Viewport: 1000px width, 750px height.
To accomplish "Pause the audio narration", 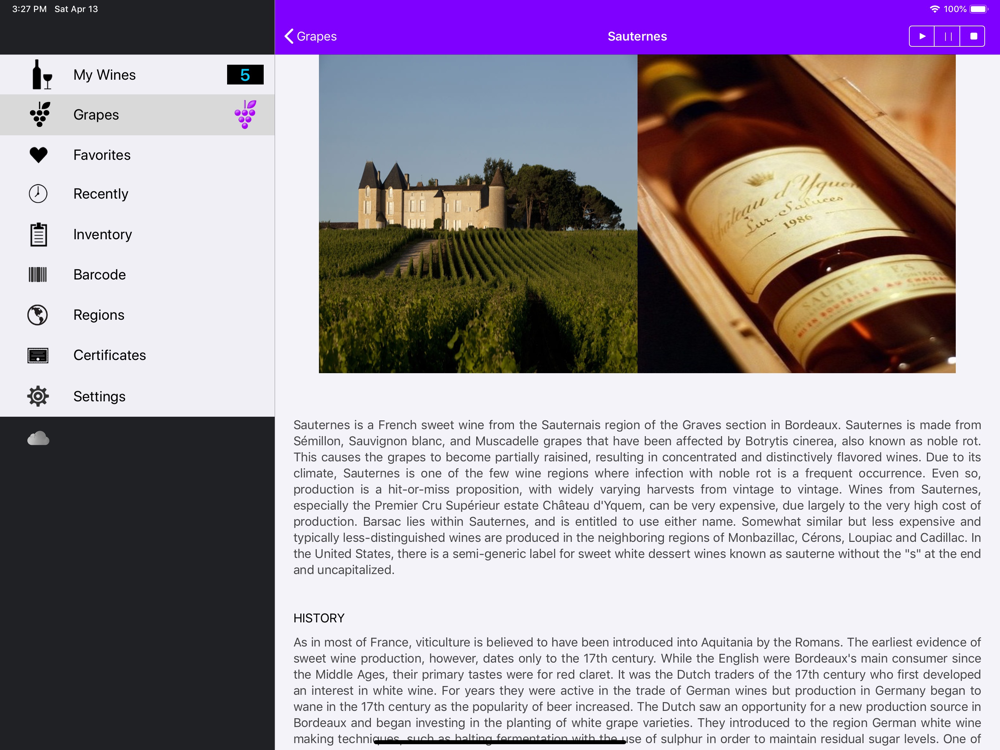I will tap(948, 36).
